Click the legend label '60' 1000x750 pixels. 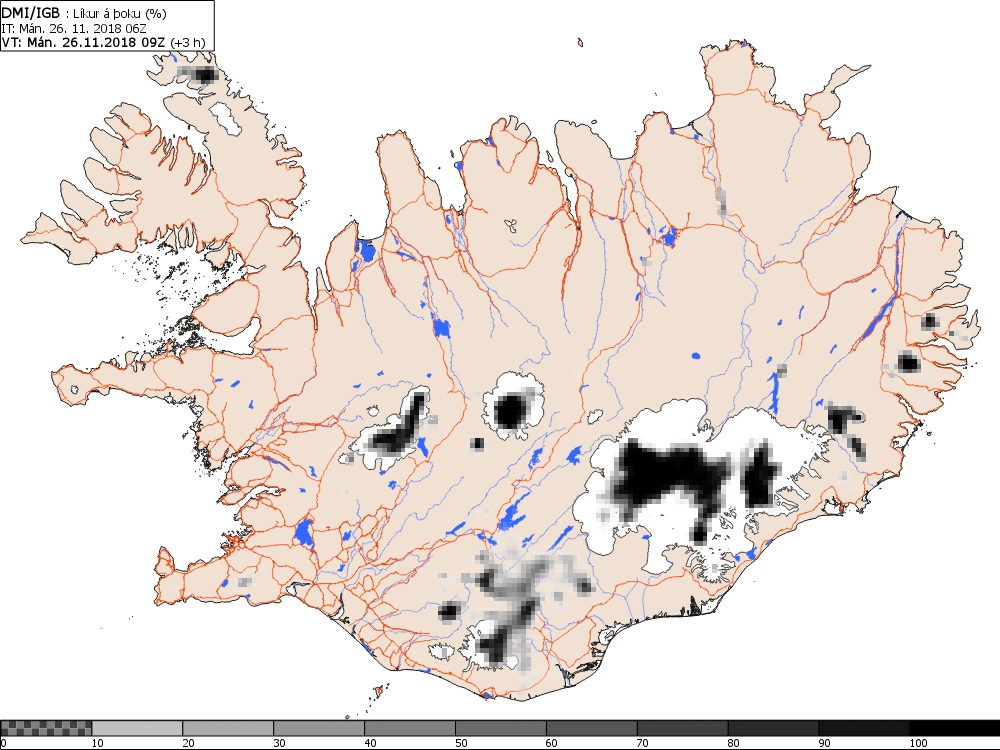click(552, 743)
